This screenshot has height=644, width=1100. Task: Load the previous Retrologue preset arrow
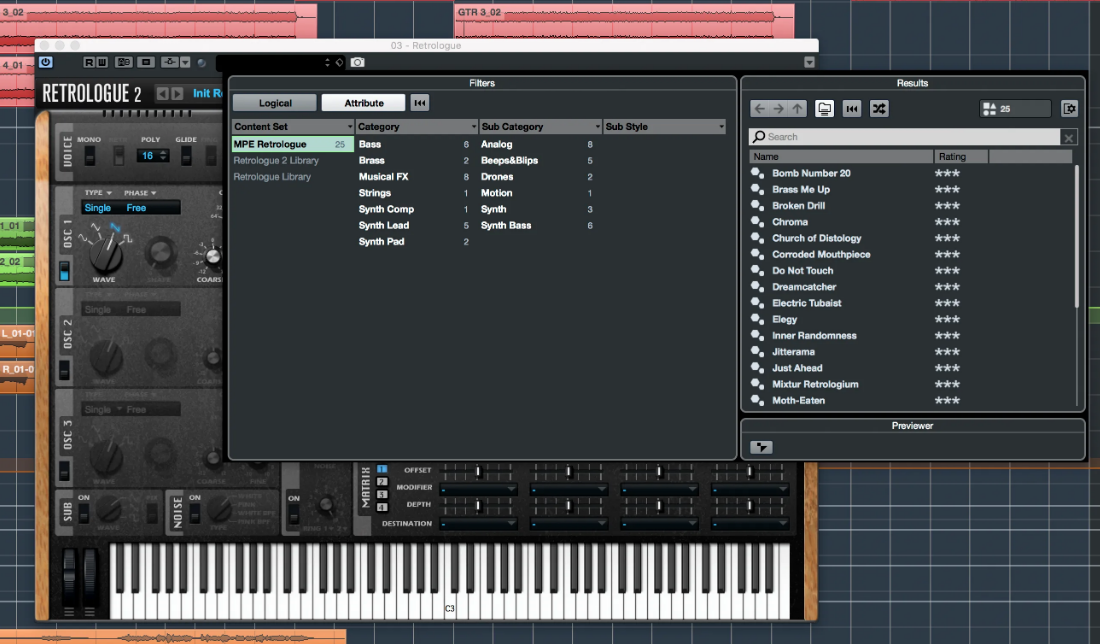(163, 93)
